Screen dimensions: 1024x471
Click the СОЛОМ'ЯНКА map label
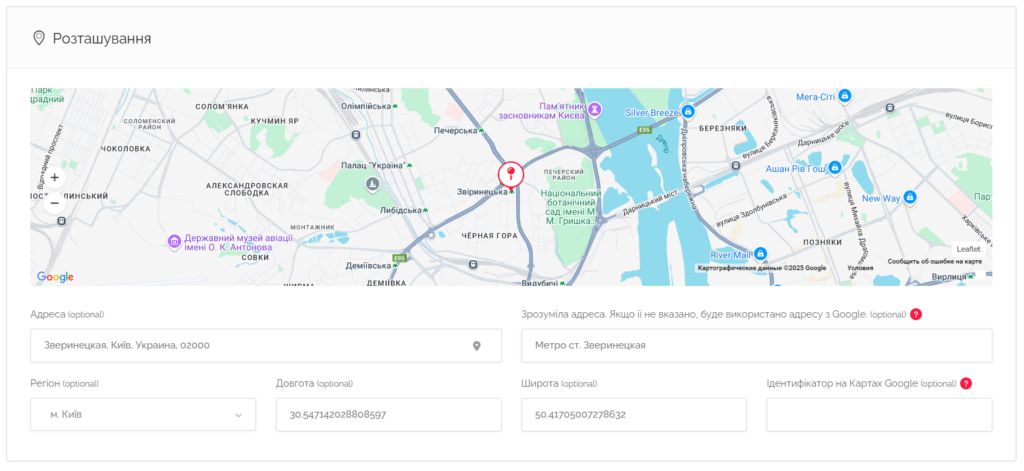coord(222,106)
